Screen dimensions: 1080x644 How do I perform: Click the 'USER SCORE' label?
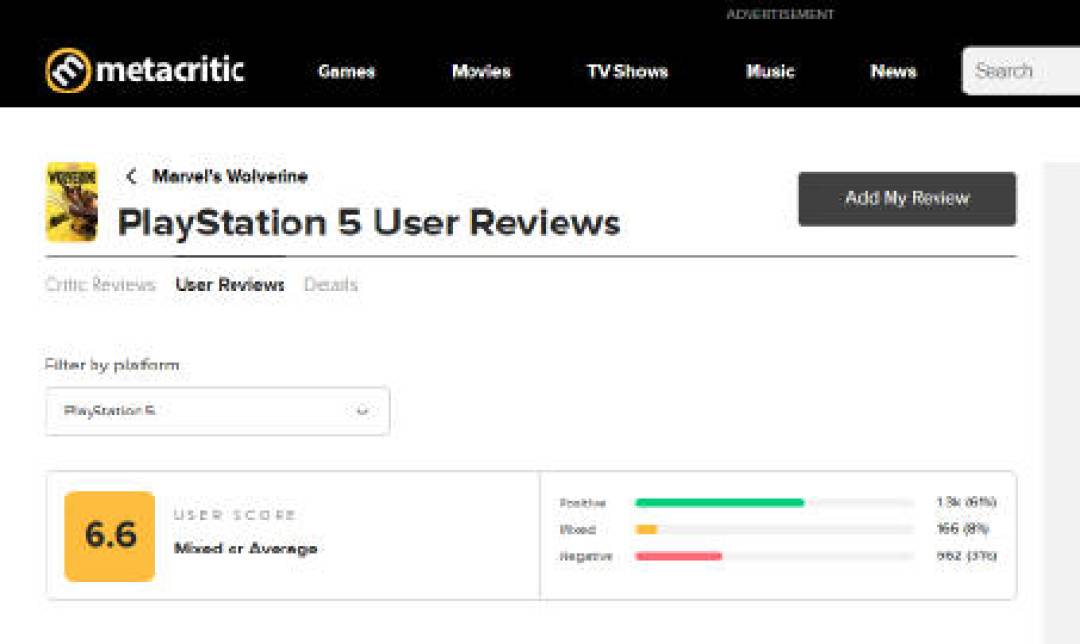[235, 515]
